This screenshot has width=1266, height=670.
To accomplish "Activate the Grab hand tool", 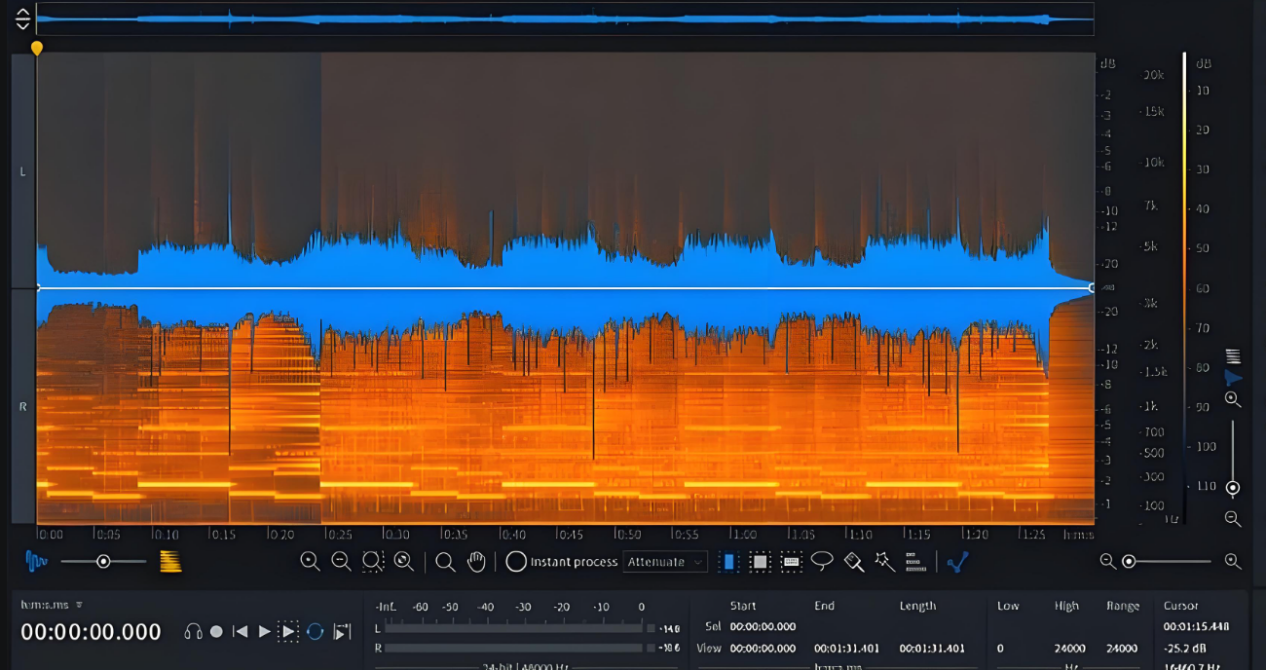I will pyautogui.click(x=476, y=562).
